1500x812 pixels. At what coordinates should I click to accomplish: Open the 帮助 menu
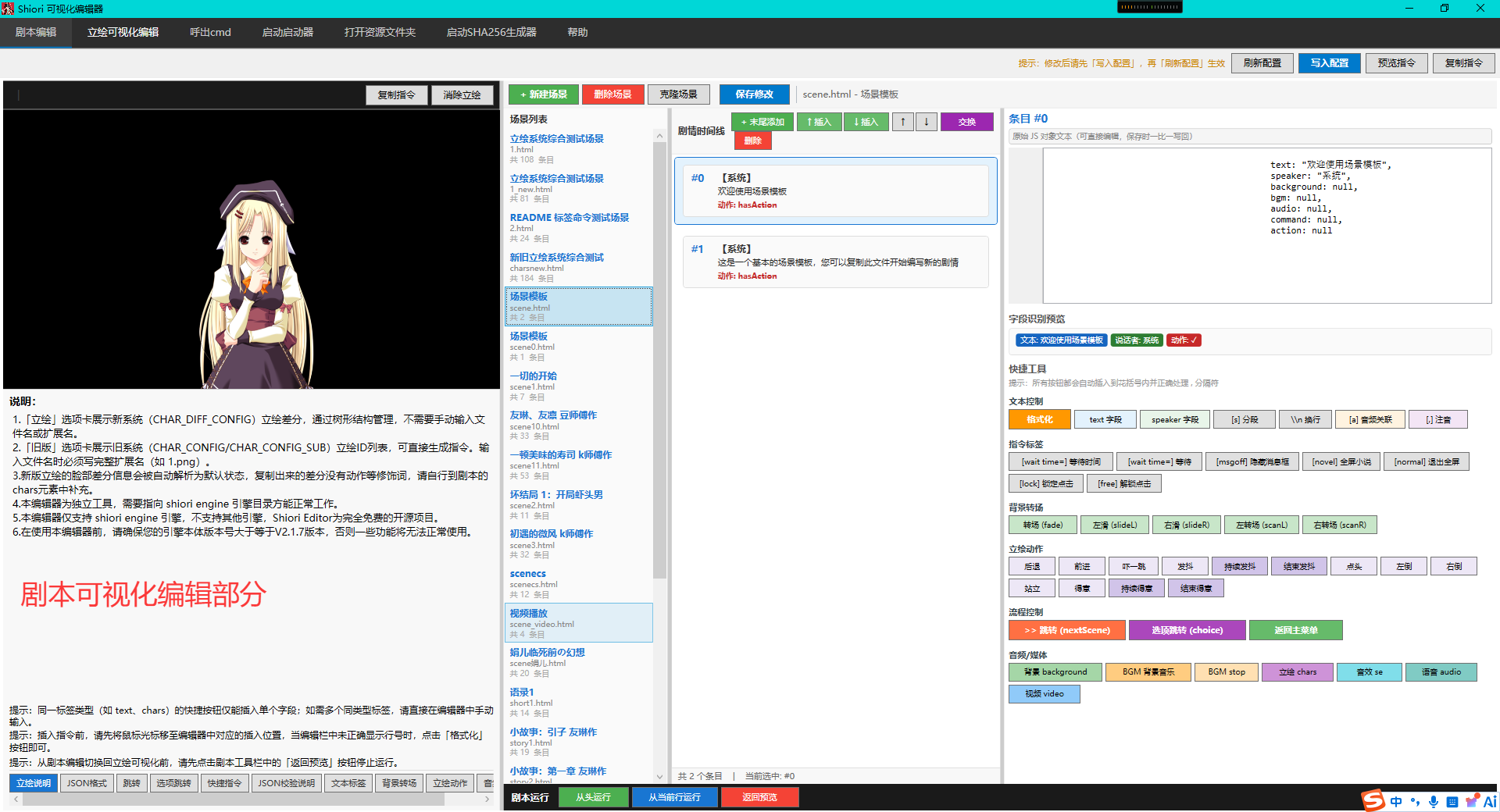point(577,32)
